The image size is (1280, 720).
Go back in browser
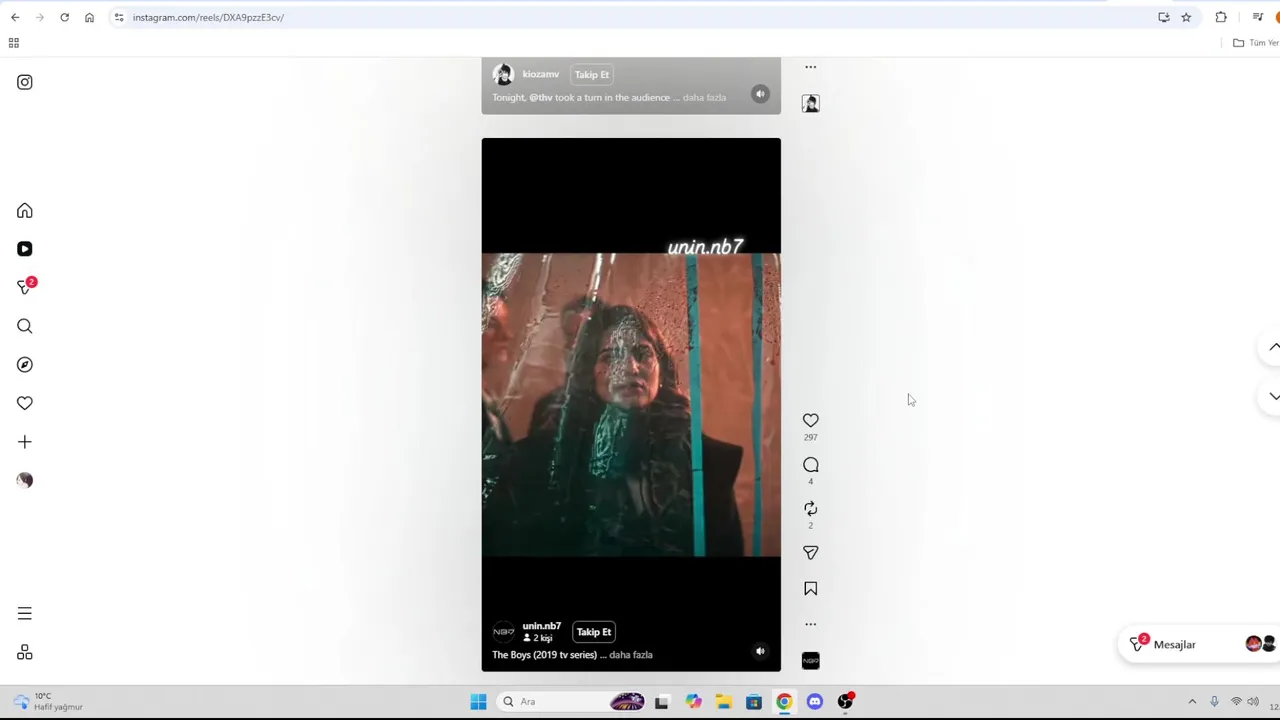15,17
